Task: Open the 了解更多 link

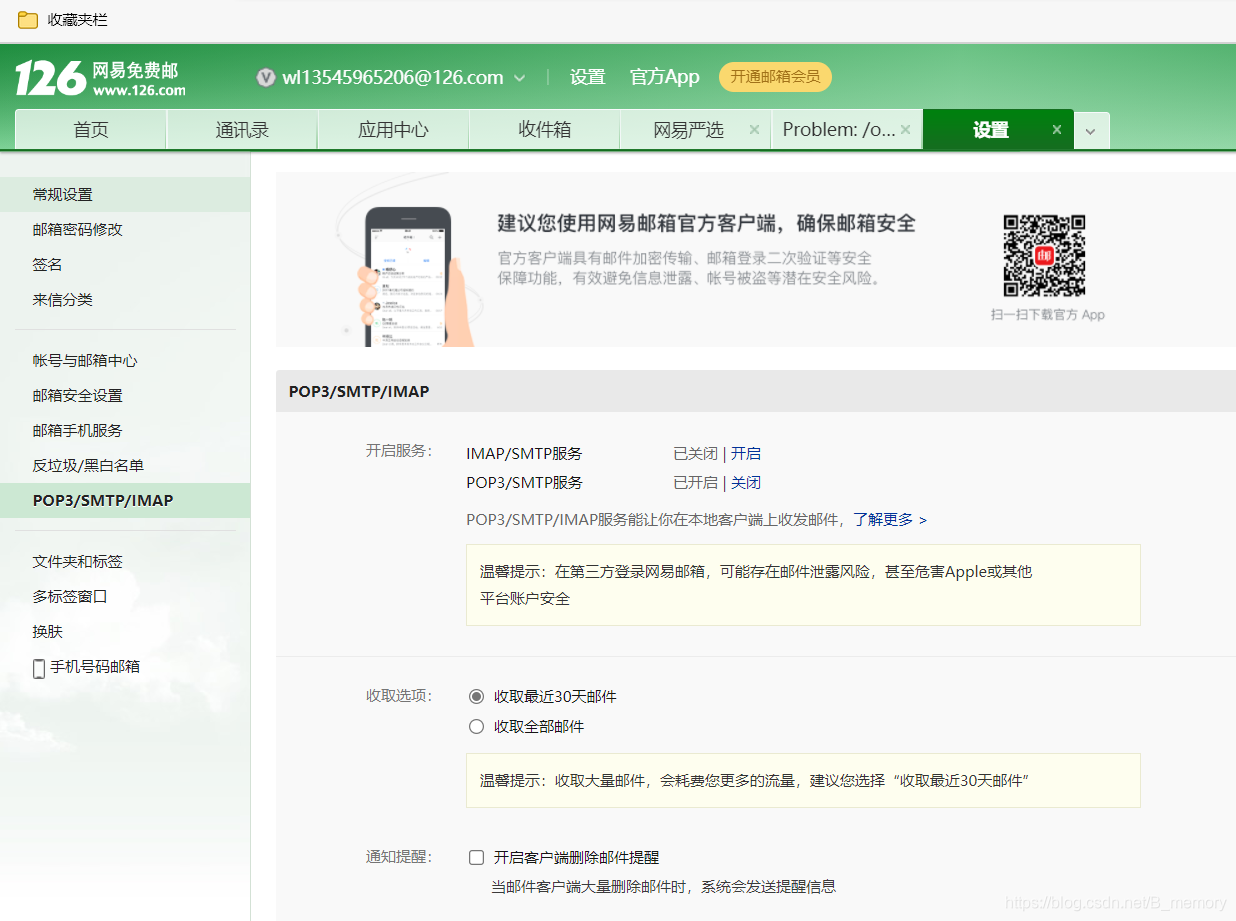Action: (881, 519)
